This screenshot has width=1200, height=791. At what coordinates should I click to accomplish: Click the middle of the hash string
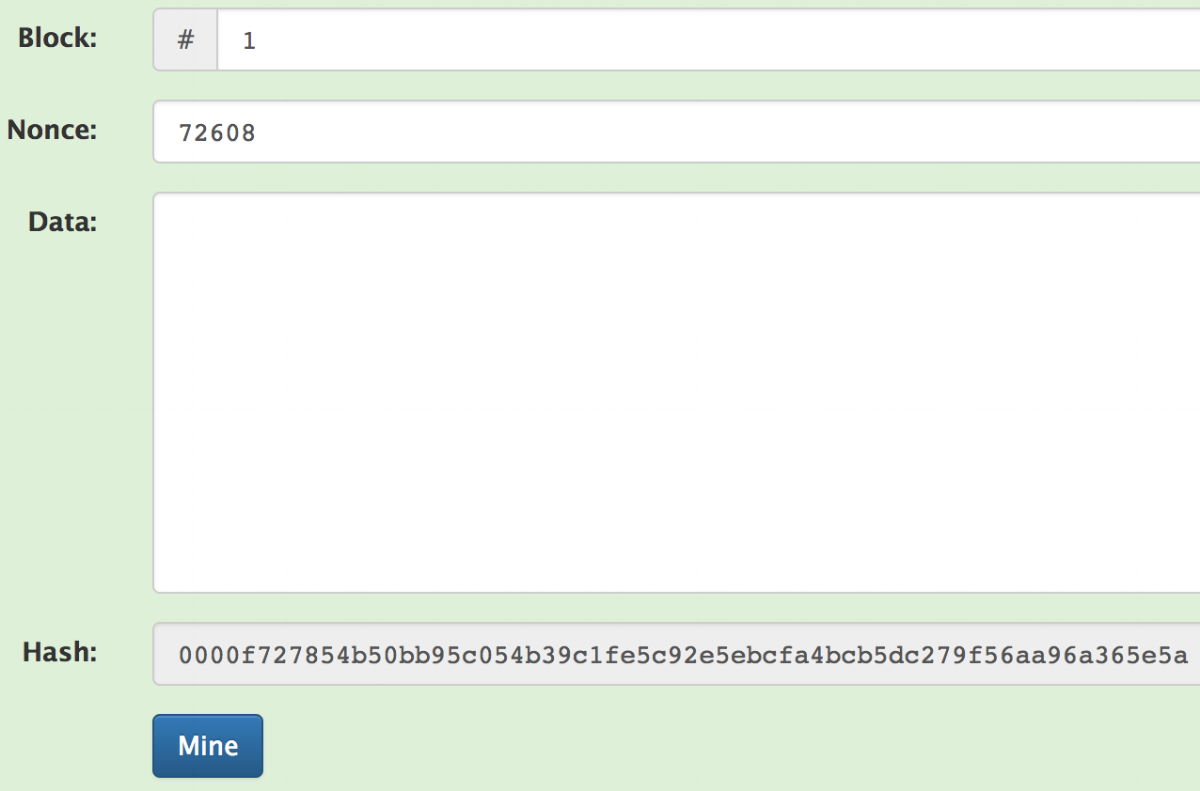[x=683, y=656]
